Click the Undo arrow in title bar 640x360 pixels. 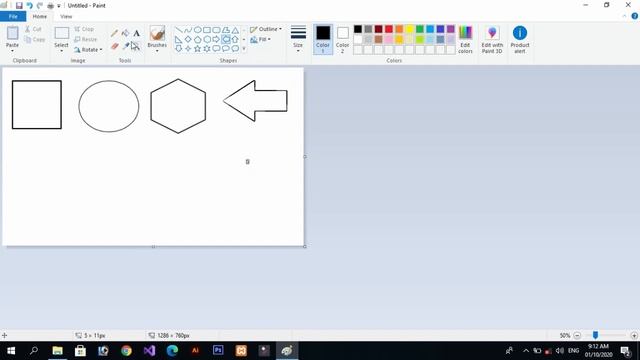[x=29, y=6]
